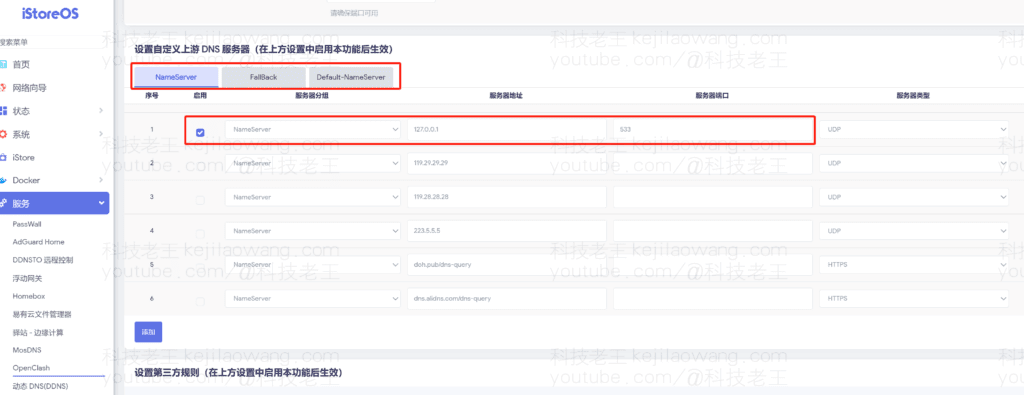The height and width of the screenshot is (395, 1024).
Task: Open OpenClash menu item
Action: tap(31, 368)
